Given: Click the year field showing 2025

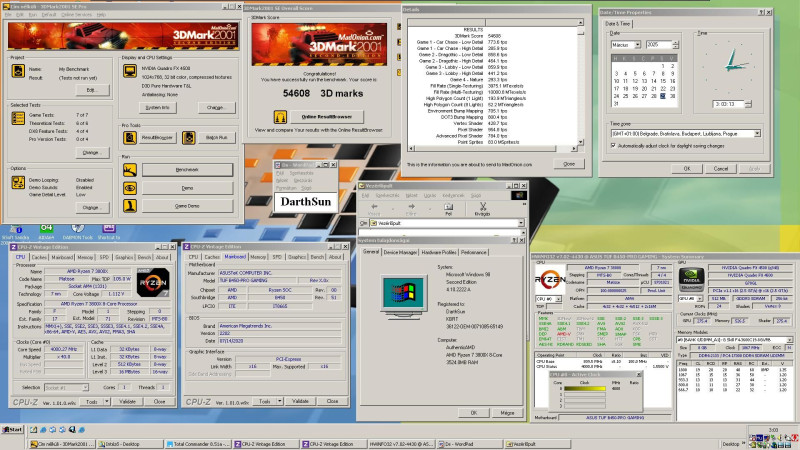Looking at the screenshot, I should pyautogui.click(x=658, y=45).
